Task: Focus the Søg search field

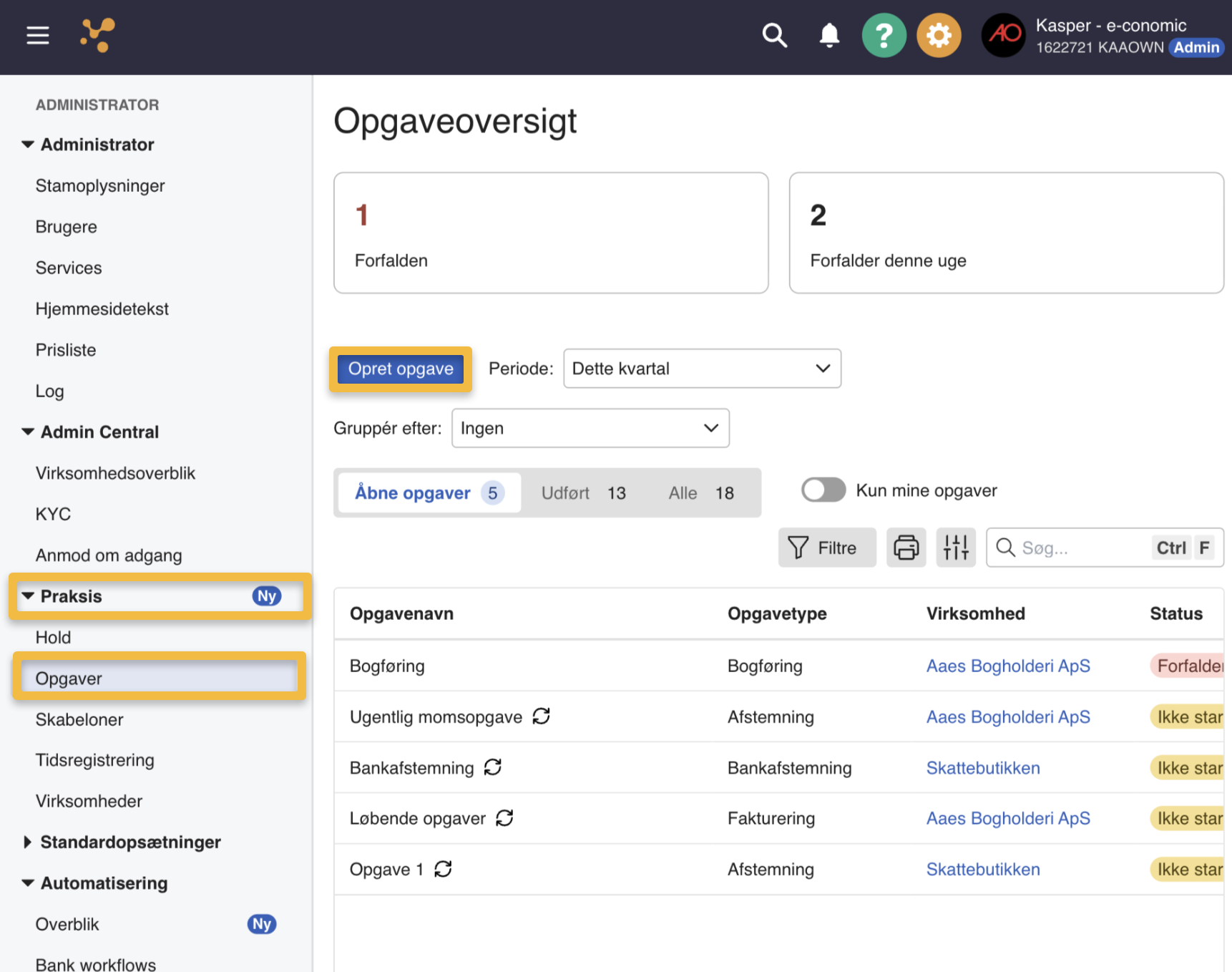Action: point(1105,548)
